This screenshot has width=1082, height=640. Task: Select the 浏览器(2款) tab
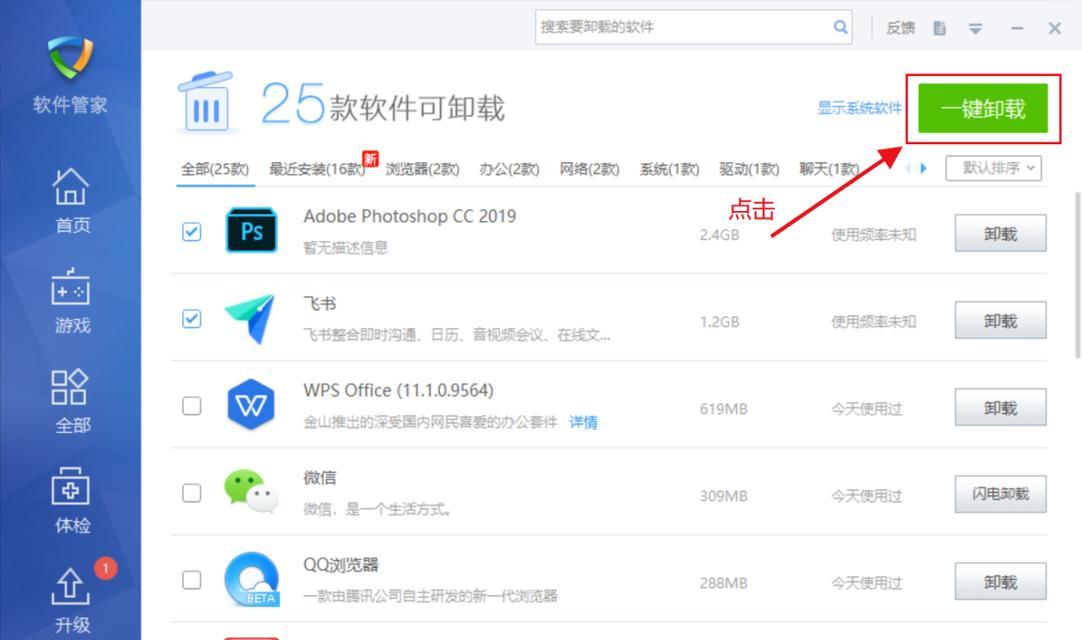(422, 169)
